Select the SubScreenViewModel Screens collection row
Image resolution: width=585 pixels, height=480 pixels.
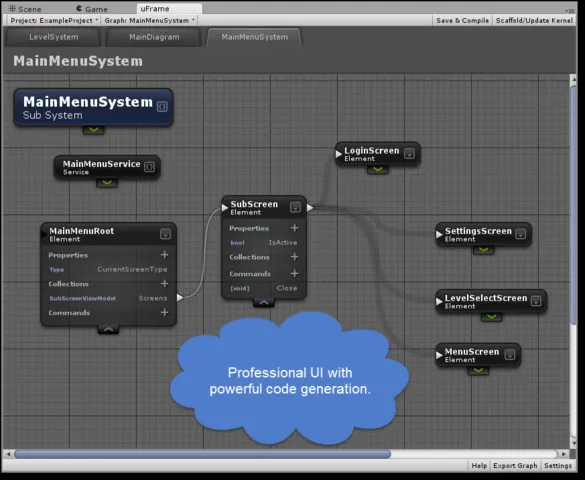point(108,298)
